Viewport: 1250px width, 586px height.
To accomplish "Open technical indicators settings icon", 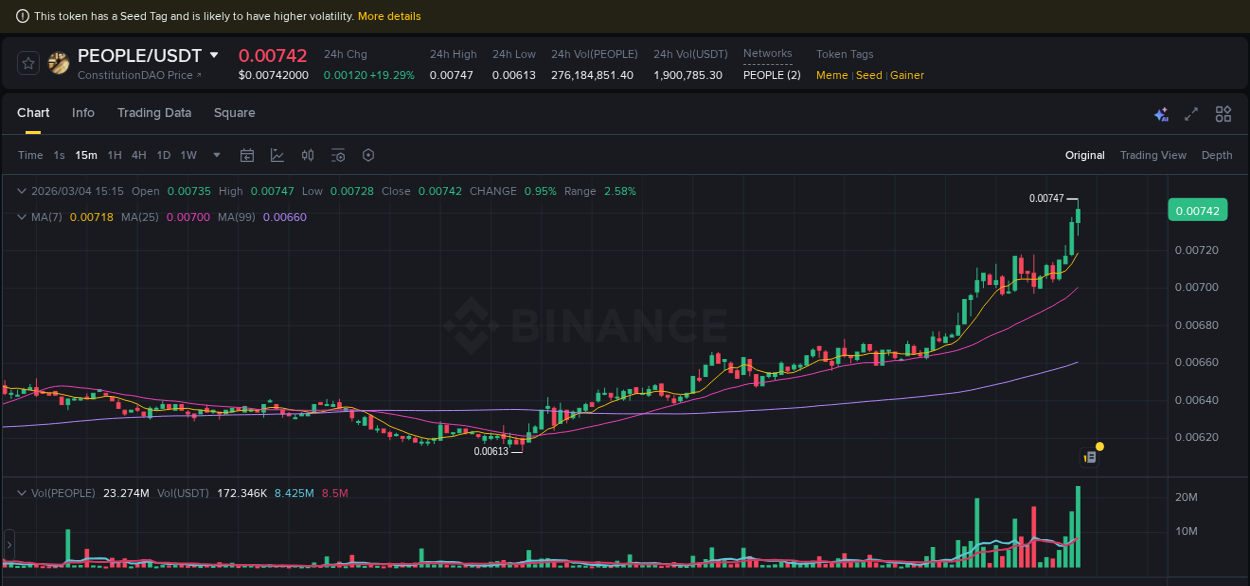I will point(337,155).
